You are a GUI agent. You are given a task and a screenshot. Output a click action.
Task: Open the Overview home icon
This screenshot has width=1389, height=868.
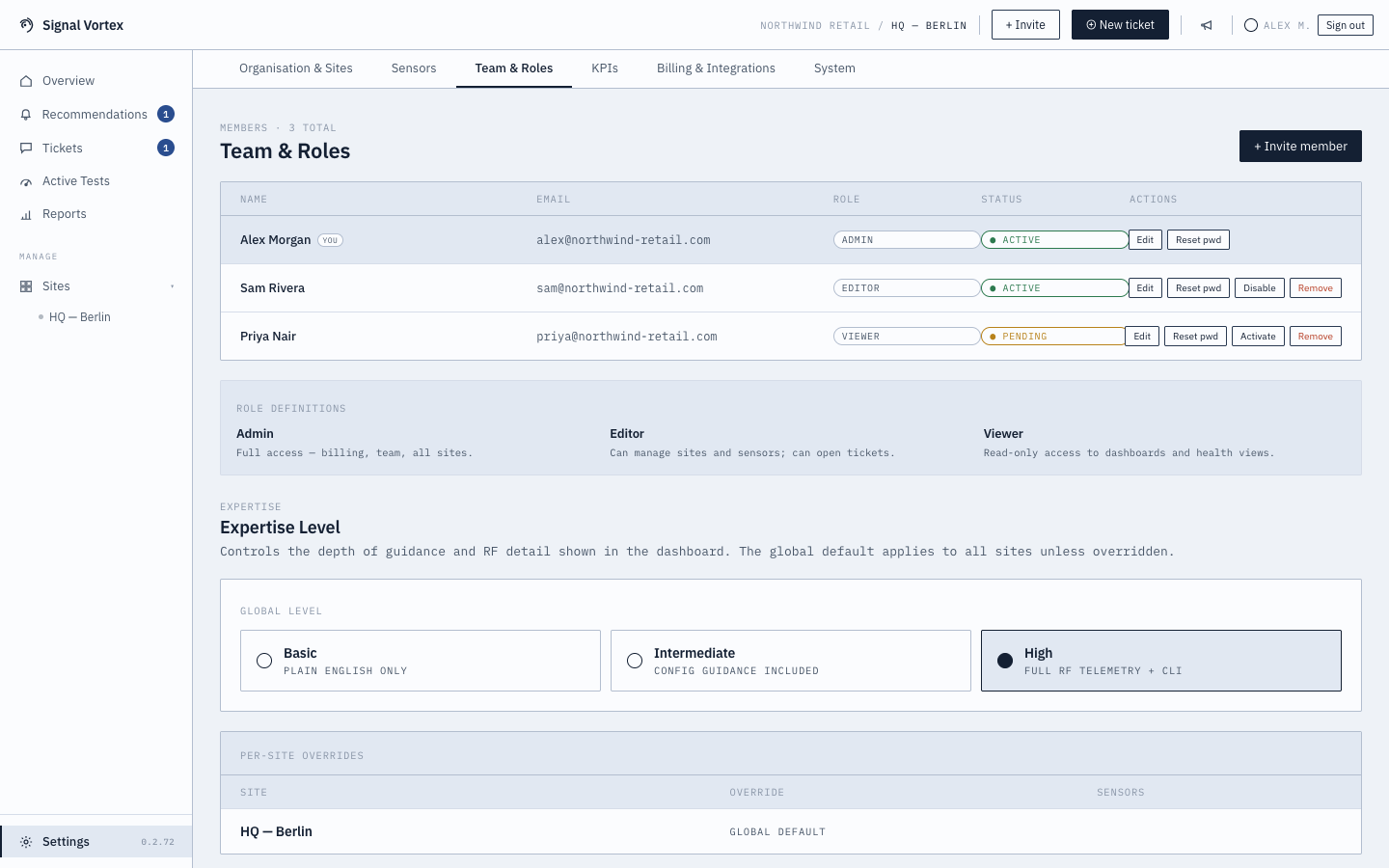pyautogui.click(x=26, y=81)
